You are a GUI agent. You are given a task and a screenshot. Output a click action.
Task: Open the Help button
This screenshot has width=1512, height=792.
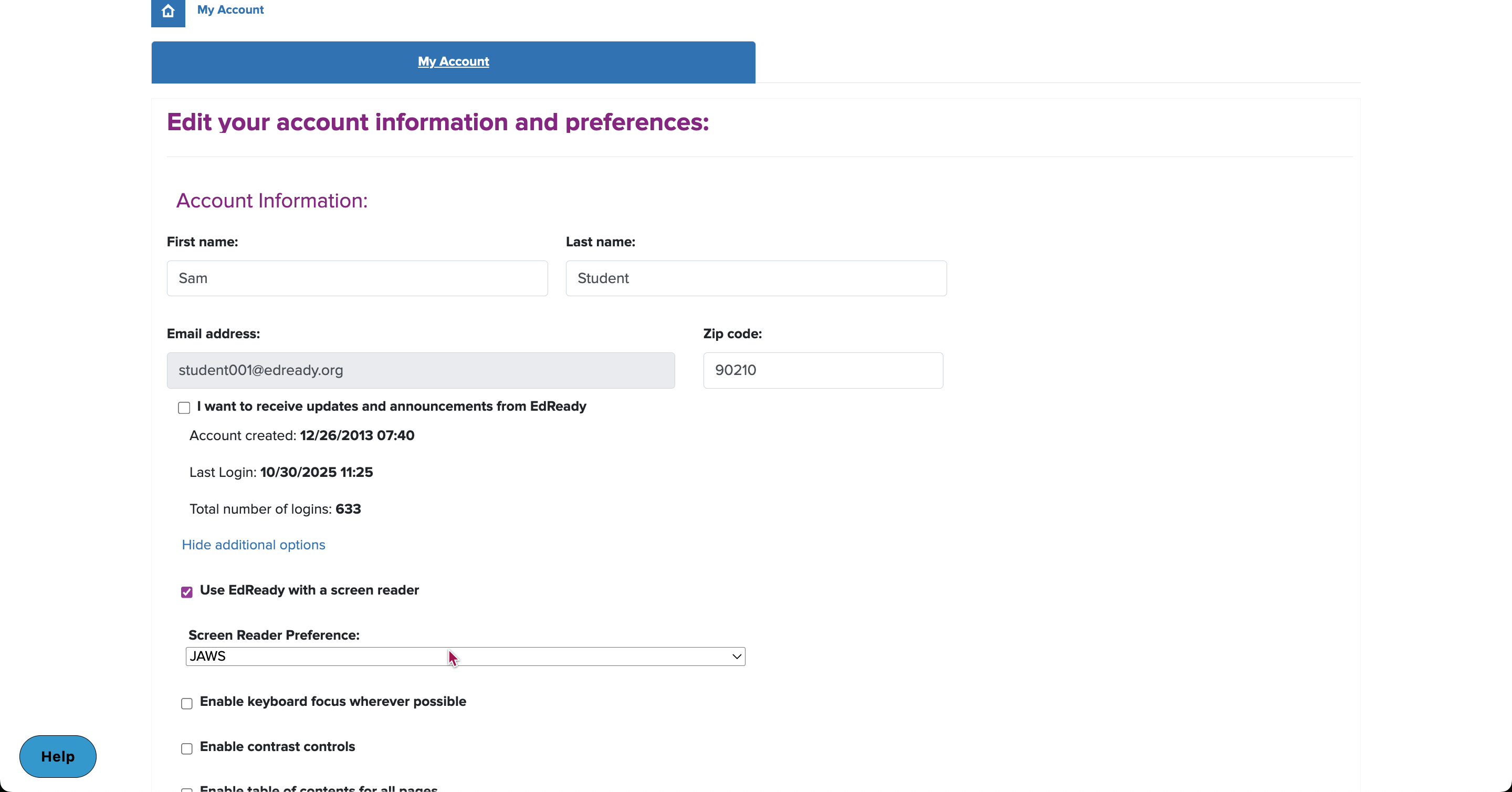point(58,756)
